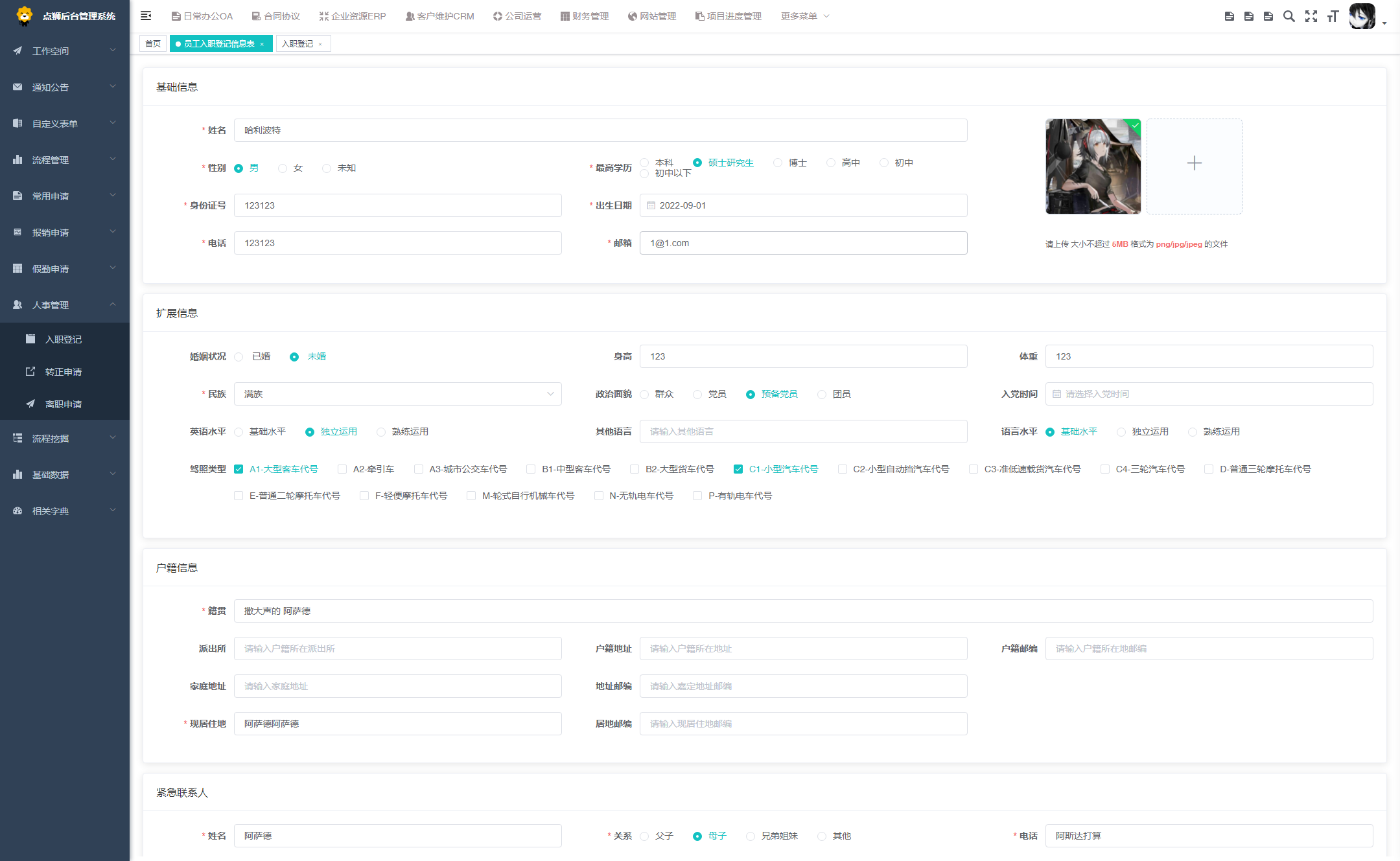The width and height of the screenshot is (1400, 861).
Task: Click the user avatar in the top right
Action: tap(1362, 16)
